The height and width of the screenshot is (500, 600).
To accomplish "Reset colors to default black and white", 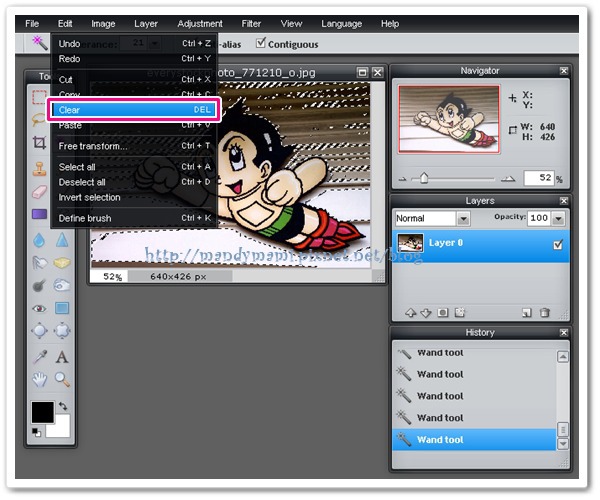I will pyautogui.click(x=36, y=432).
